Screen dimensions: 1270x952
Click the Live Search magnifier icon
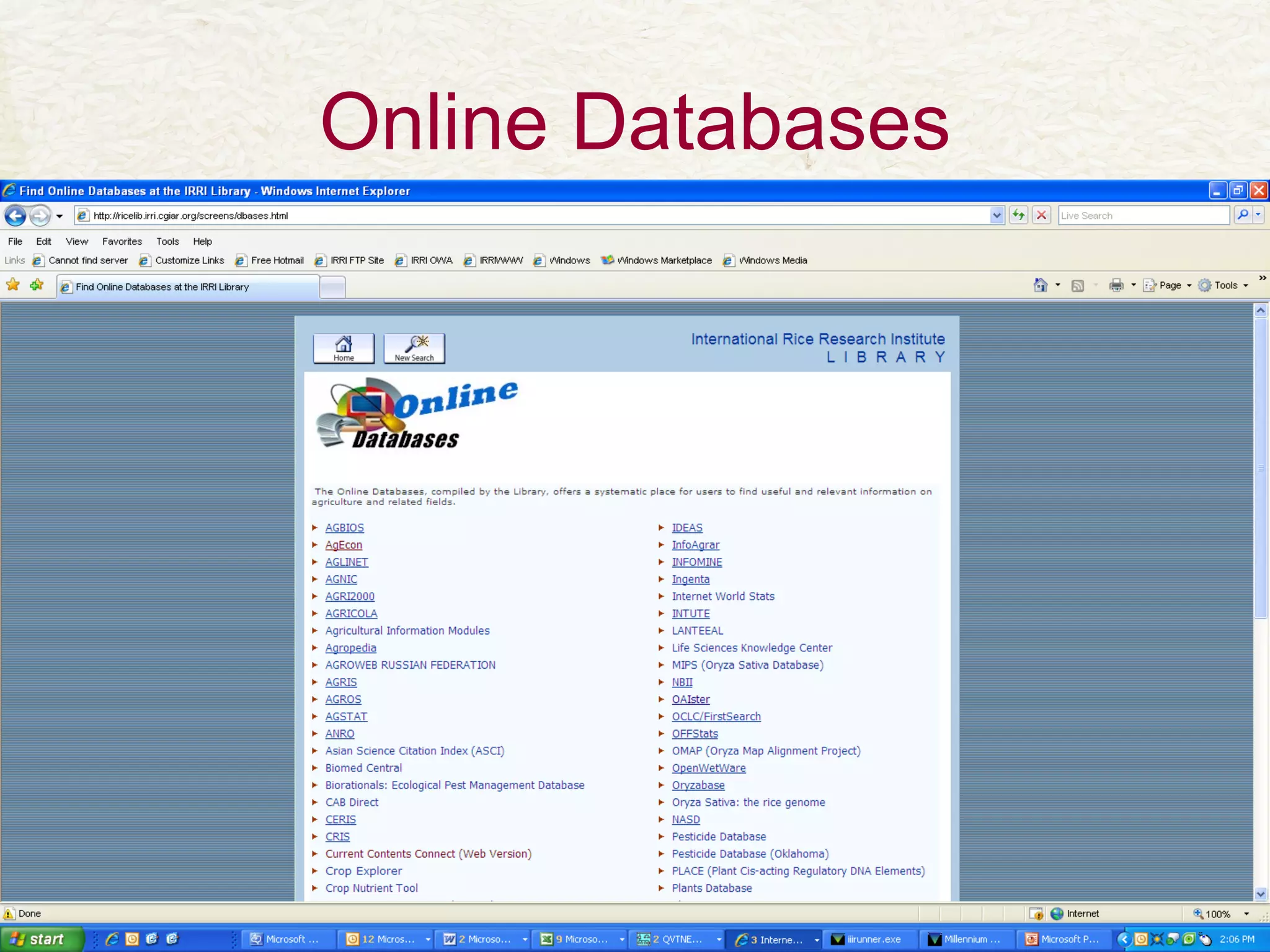[x=1242, y=215]
